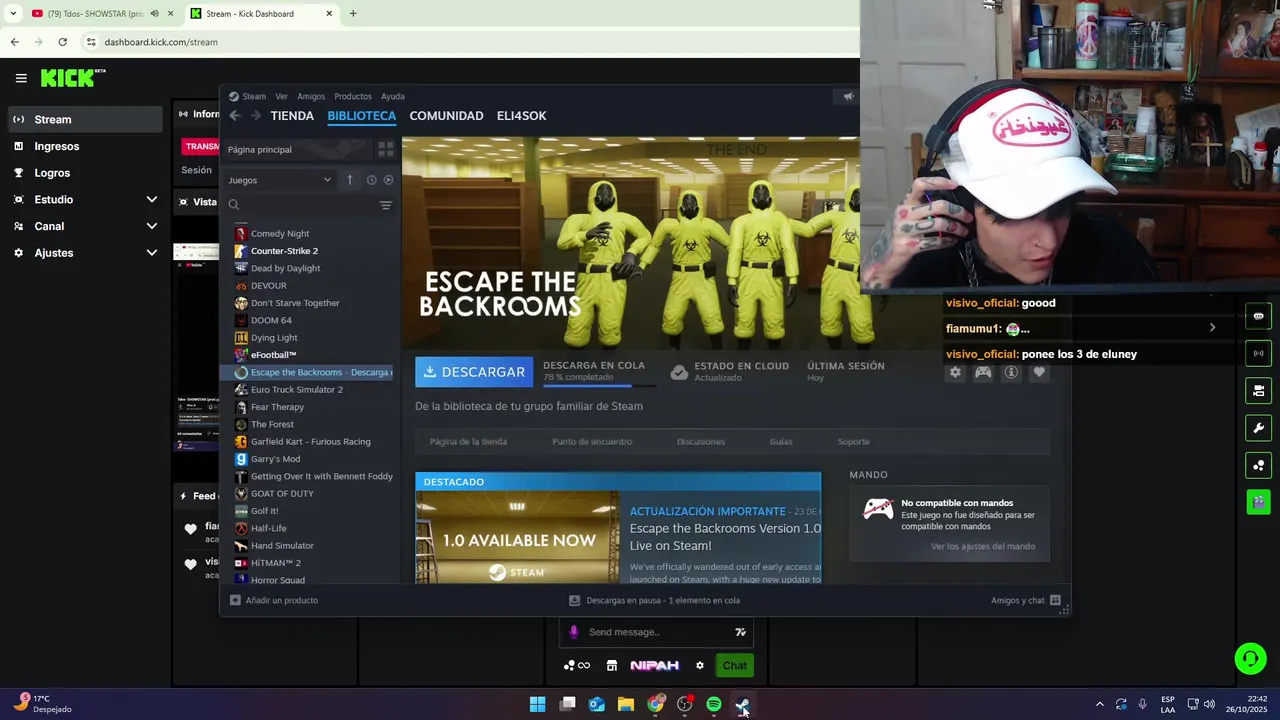Send chat with green Chat button
The width and height of the screenshot is (1280, 720).
735,665
